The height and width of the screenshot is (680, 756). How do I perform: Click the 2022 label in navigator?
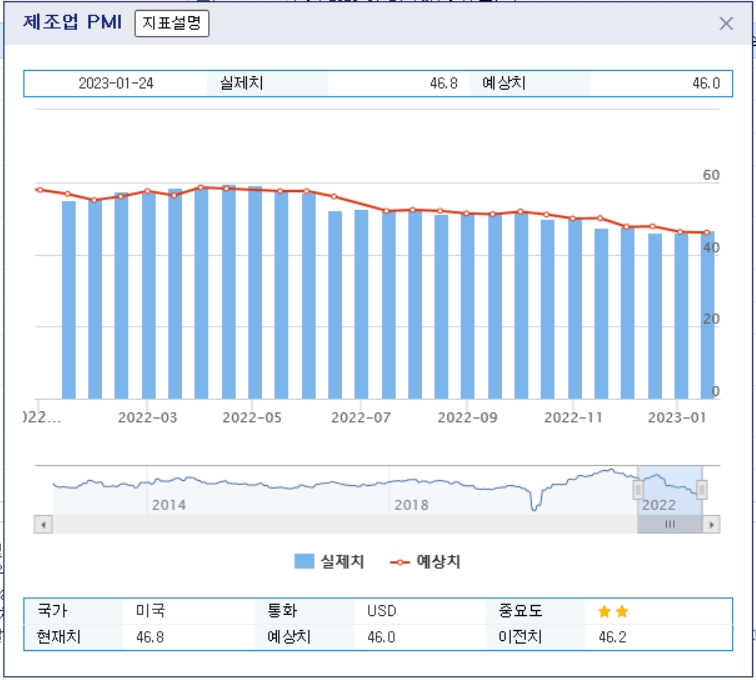[x=659, y=505]
